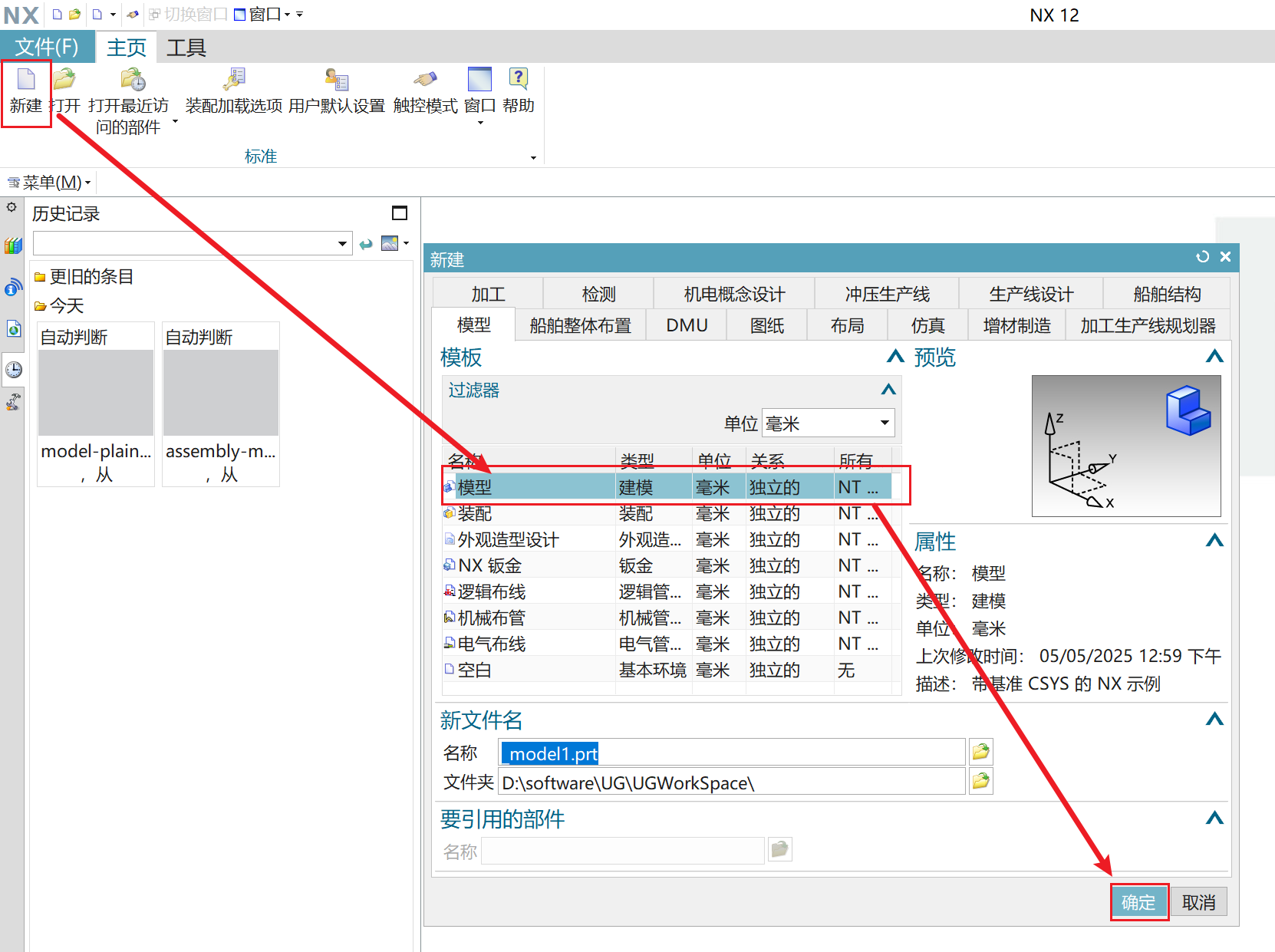1275x952 pixels.
Task: Open the HD3D tools info icon
Action: click(x=13, y=288)
